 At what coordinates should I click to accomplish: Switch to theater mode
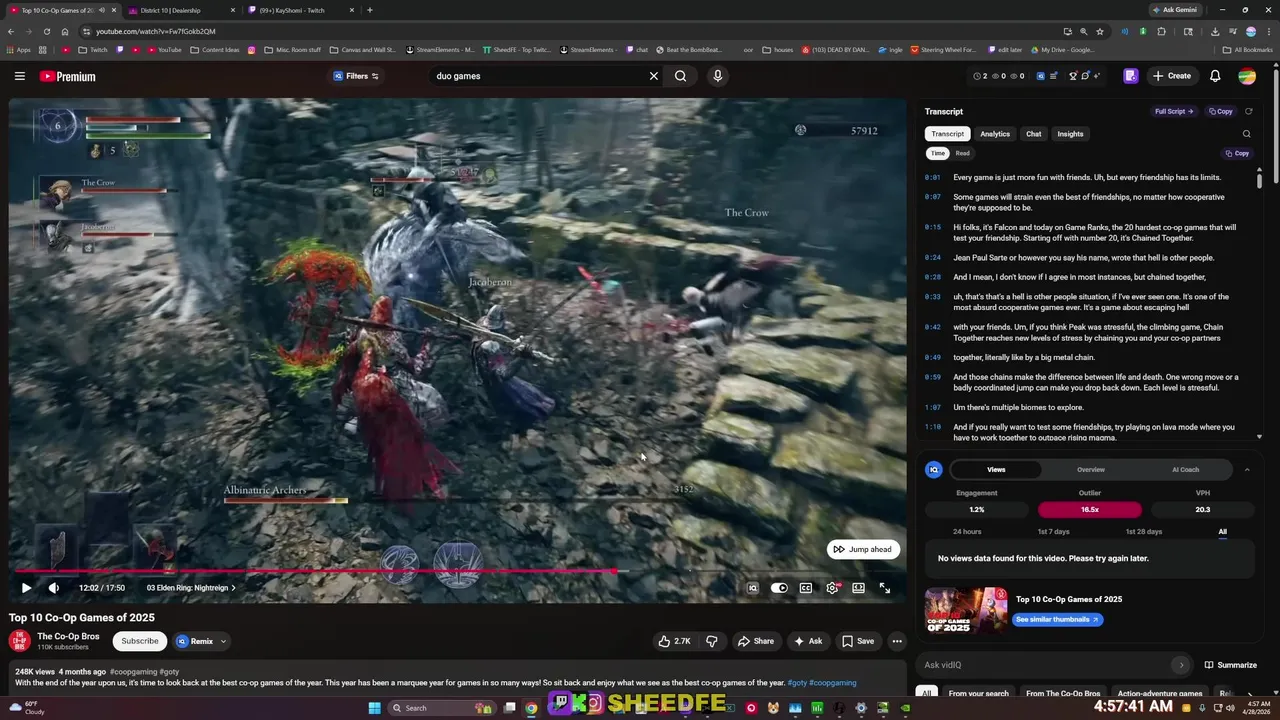click(x=858, y=588)
